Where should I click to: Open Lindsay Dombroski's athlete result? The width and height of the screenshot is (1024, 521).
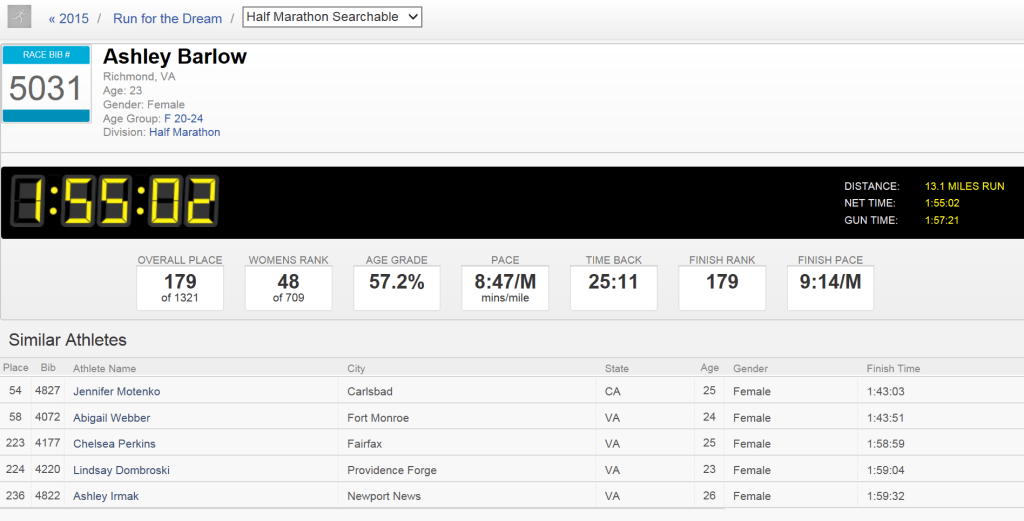[x=120, y=470]
